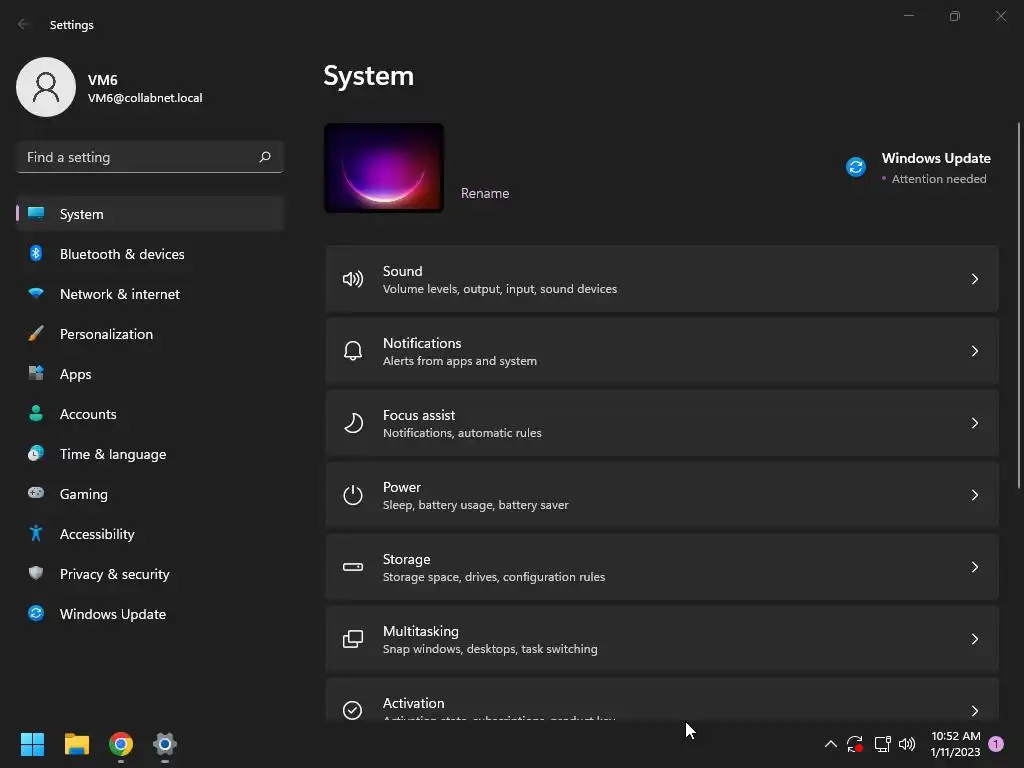Screen dimensions: 1024x768
Task: Expand Multitasking via its chevron
Action: coord(974,639)
